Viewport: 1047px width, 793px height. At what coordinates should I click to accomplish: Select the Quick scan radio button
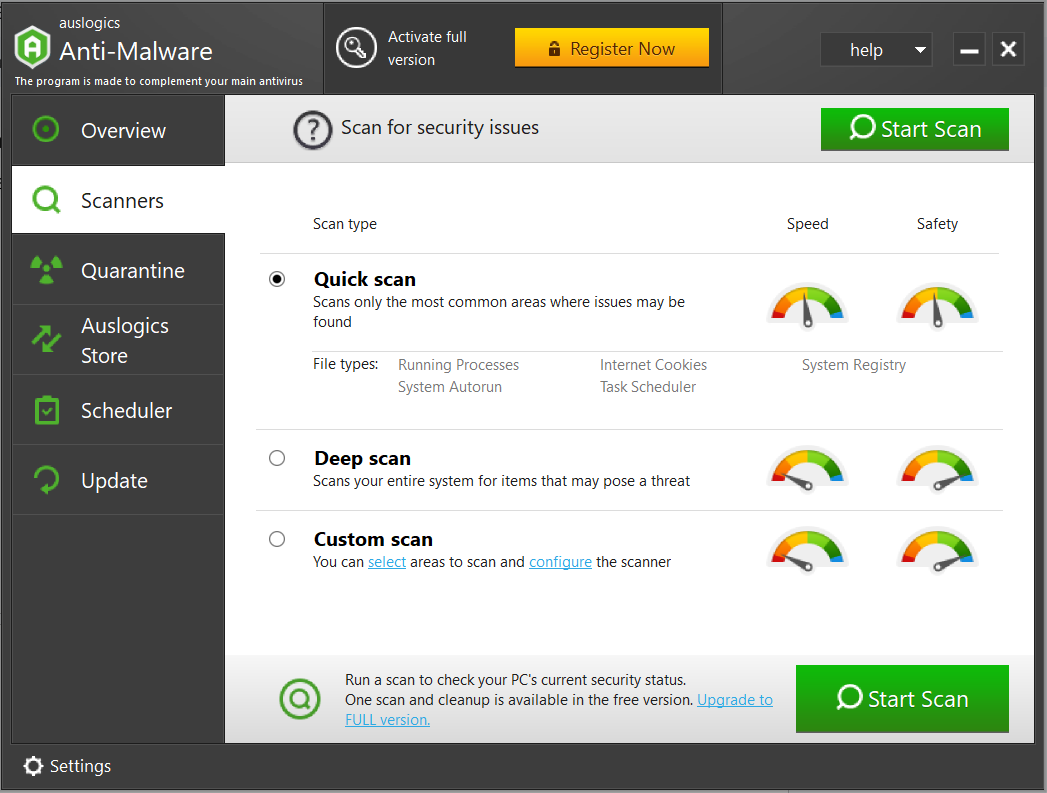(x=277, y=279)
